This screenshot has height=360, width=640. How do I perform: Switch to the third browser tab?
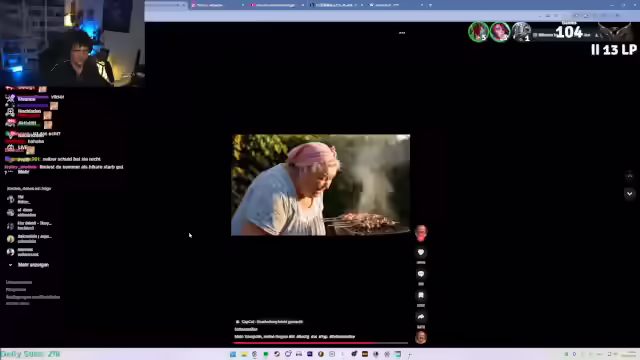(x=277, y=5)
